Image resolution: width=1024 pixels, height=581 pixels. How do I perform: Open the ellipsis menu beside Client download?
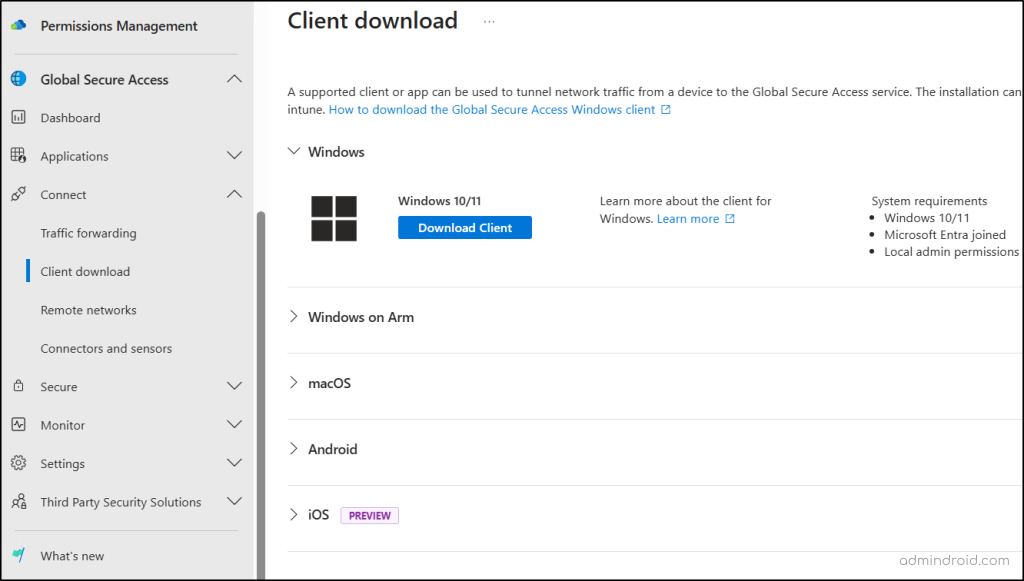(489, 21)
